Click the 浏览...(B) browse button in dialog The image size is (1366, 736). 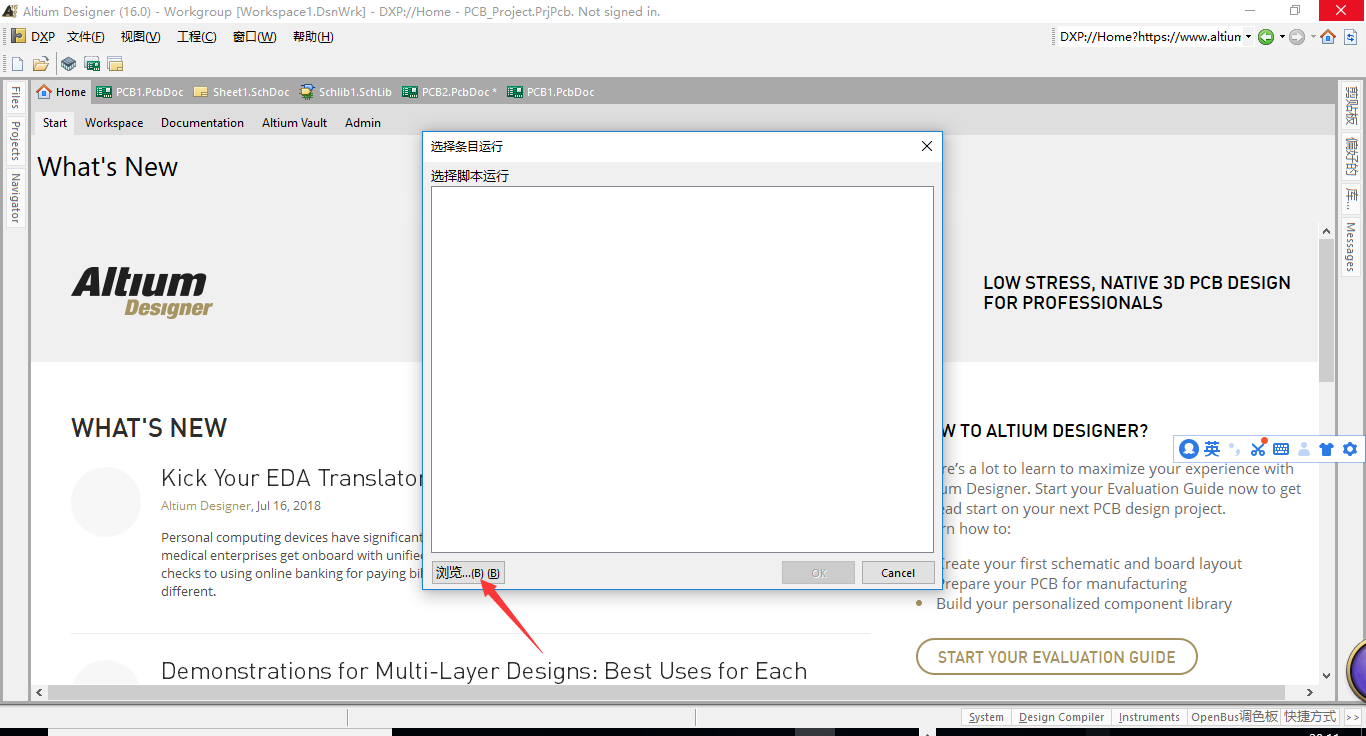coord(468,573)
